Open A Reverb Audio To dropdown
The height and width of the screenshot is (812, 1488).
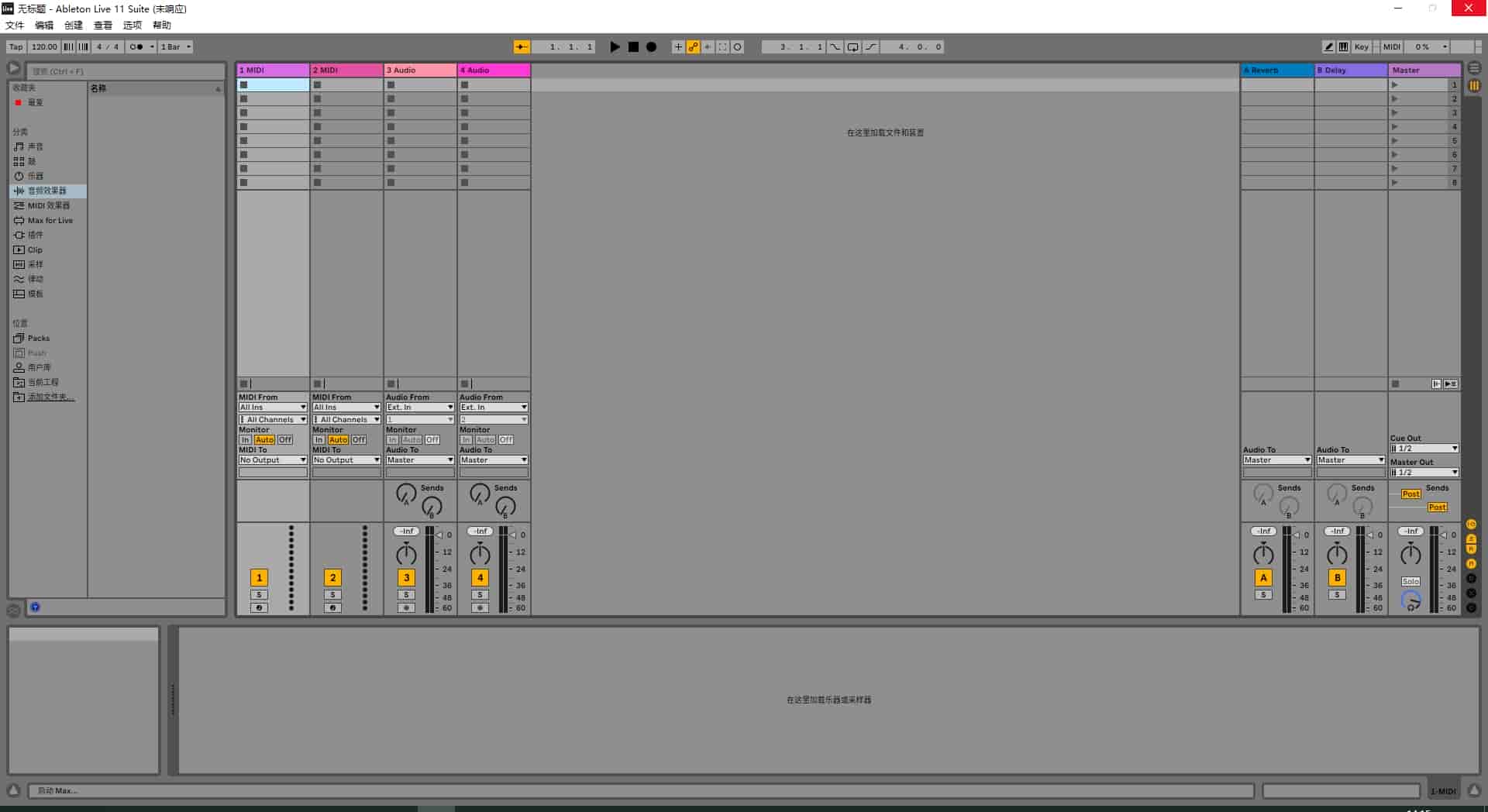1277,460
